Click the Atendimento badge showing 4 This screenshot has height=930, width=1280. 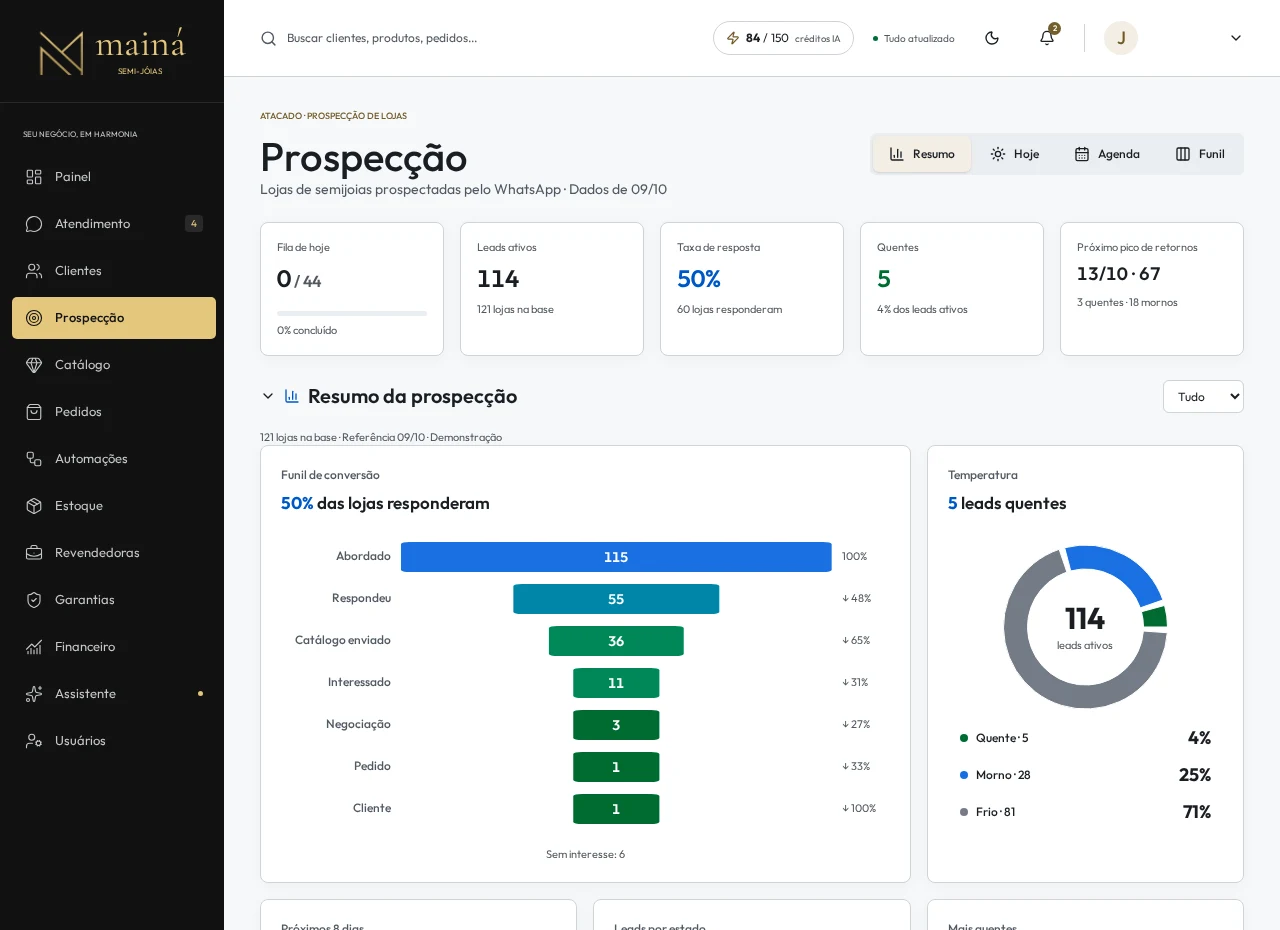click(194, 224)
